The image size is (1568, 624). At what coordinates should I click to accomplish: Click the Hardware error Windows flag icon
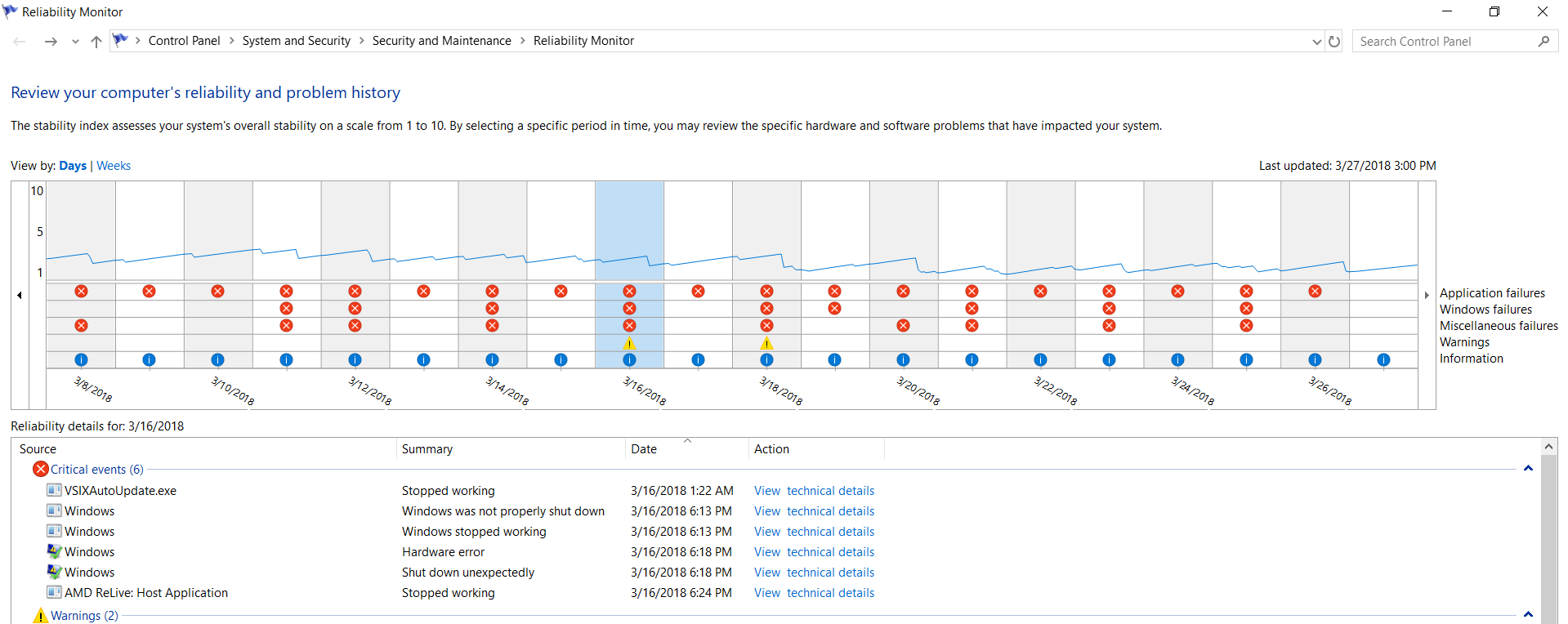(54, 551)
